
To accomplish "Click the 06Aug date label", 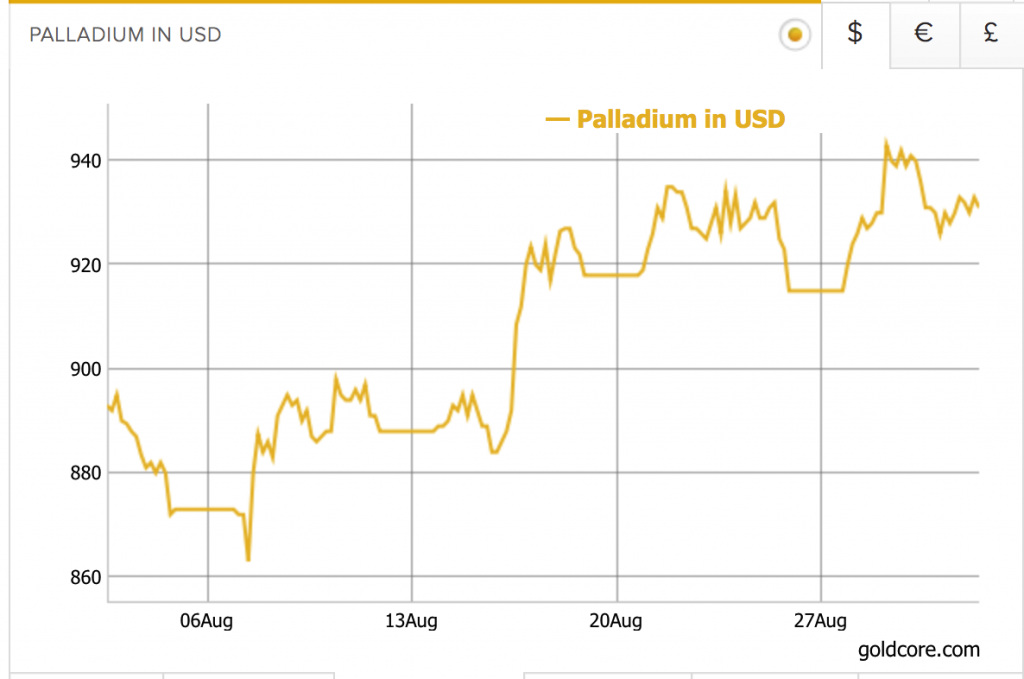I will (208, 621).
